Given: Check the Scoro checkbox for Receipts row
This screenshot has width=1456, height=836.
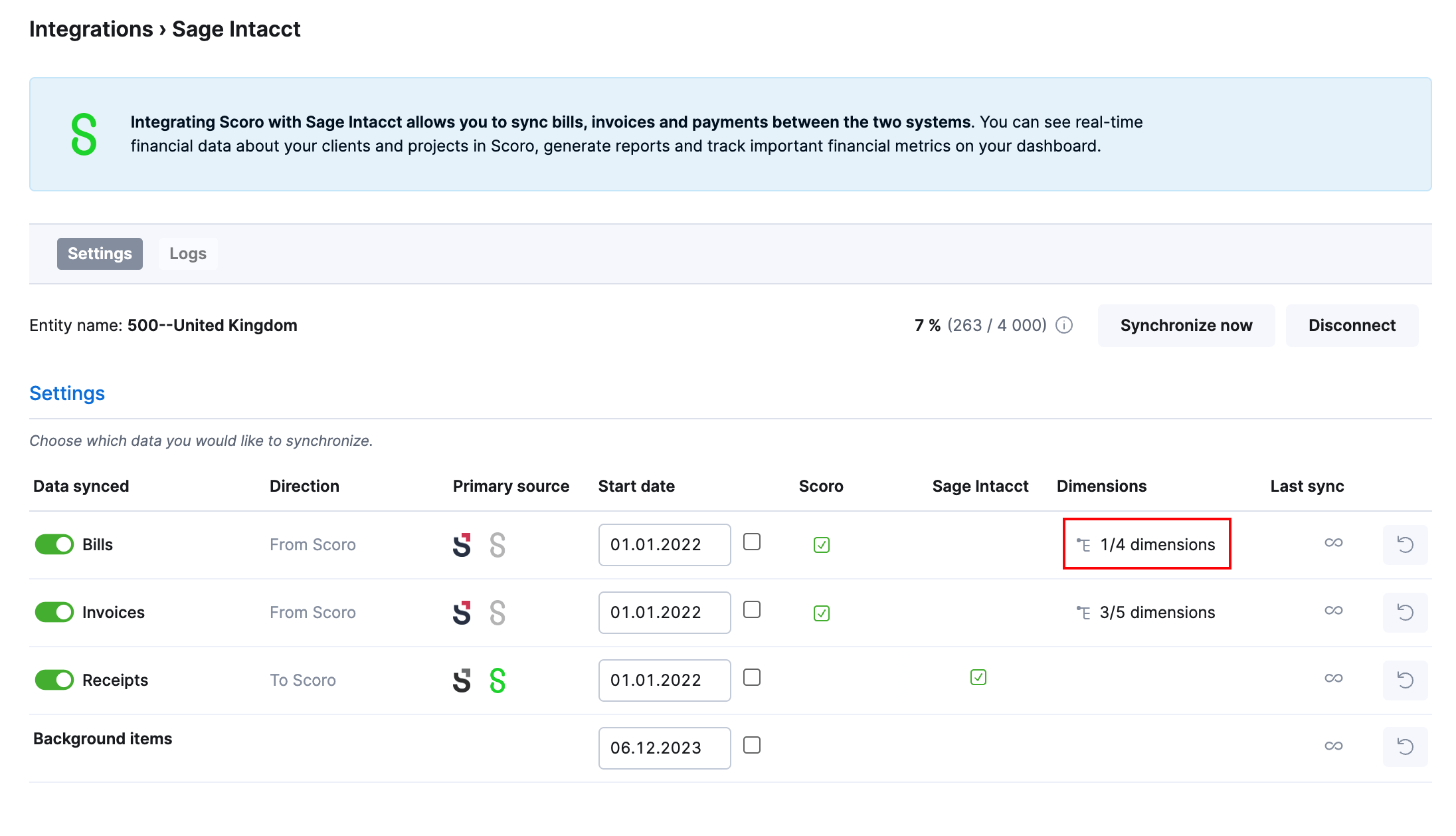Looking at the screenshot, I should click(821, 677).
